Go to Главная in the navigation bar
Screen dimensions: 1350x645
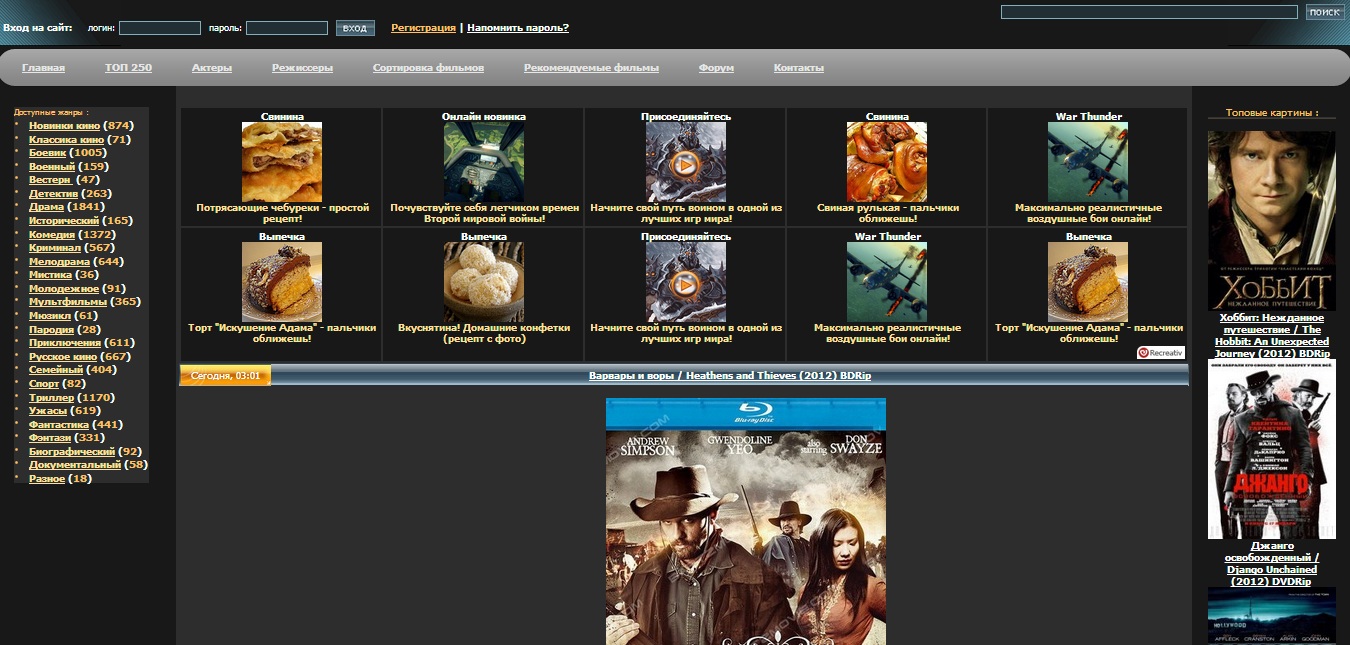[x=43, y=68]
